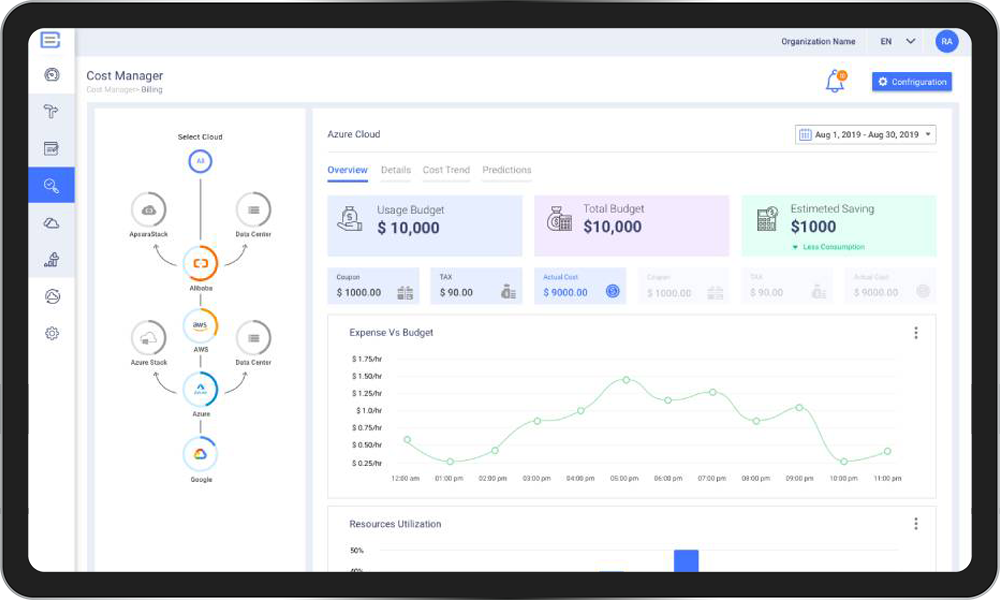Click the Usage Budget money bag icon
This screenshot has height=600, width=1000.
coord(349,219)
